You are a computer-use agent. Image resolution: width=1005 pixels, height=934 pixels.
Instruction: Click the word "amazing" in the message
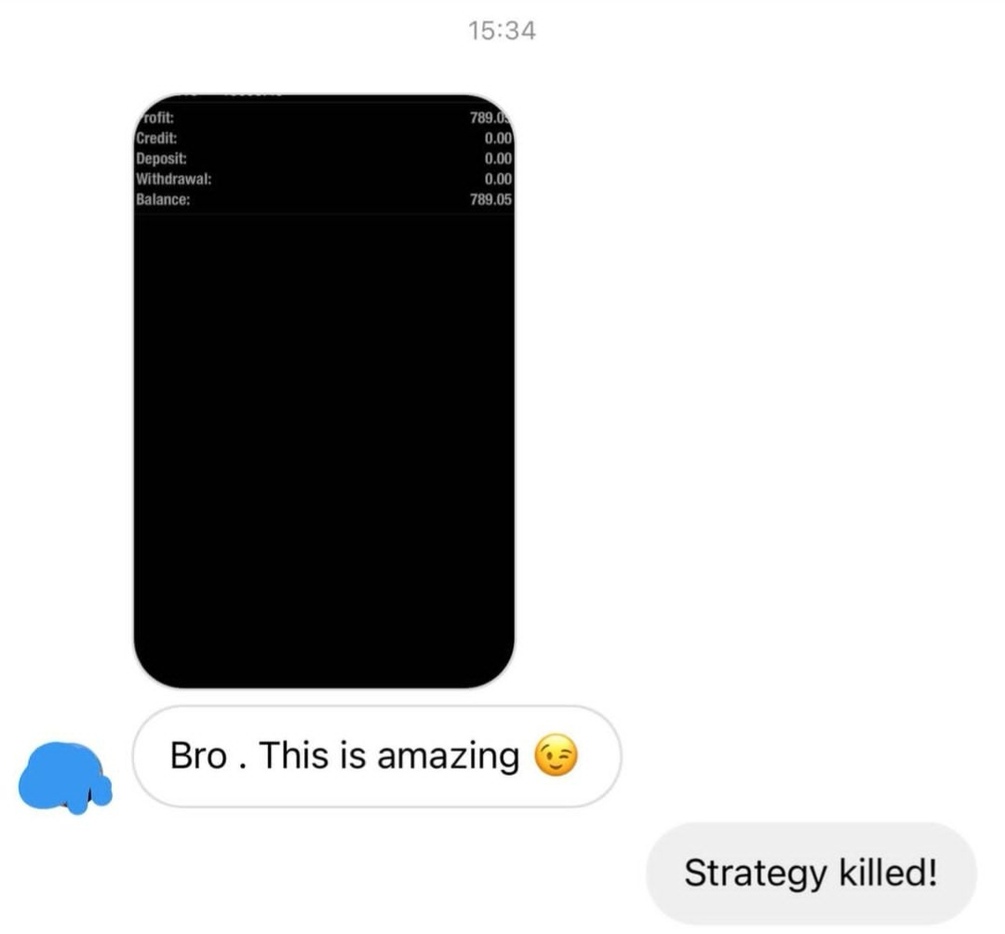tap(448, 756)
